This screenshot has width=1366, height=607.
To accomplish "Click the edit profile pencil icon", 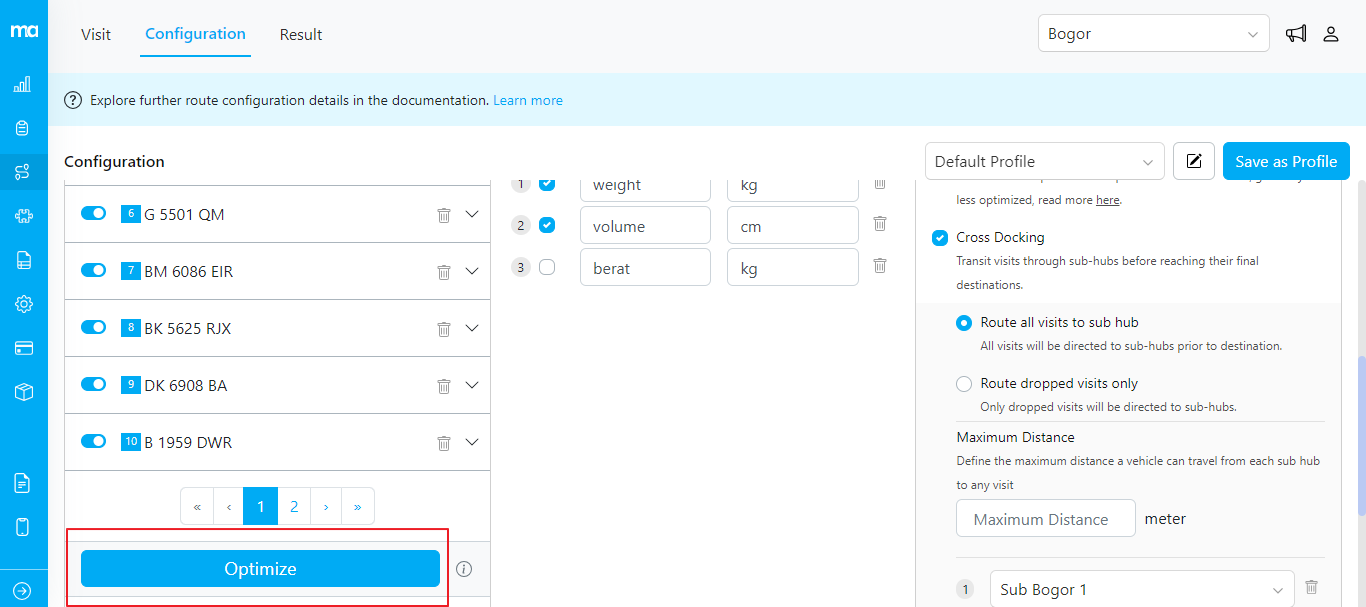I will coord(1193,161).
